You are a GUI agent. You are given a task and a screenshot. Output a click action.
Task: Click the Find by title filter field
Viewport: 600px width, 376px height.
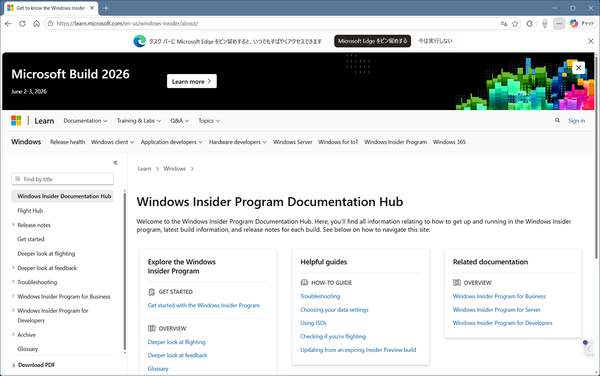(62, 179)
